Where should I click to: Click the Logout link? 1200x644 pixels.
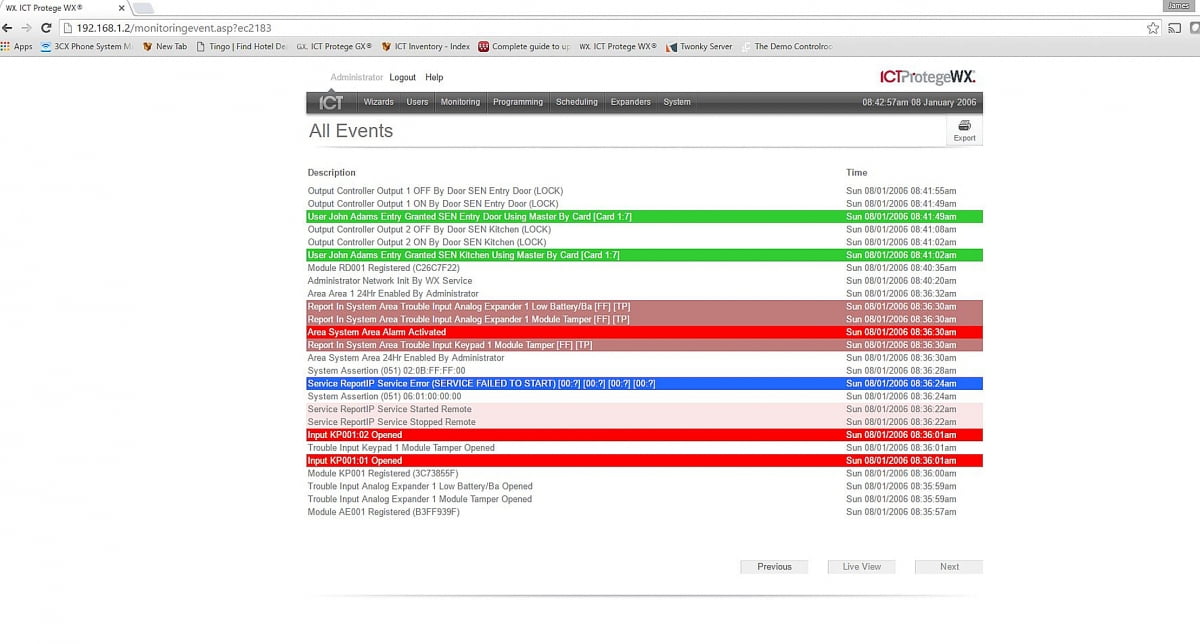pos(402,77)
